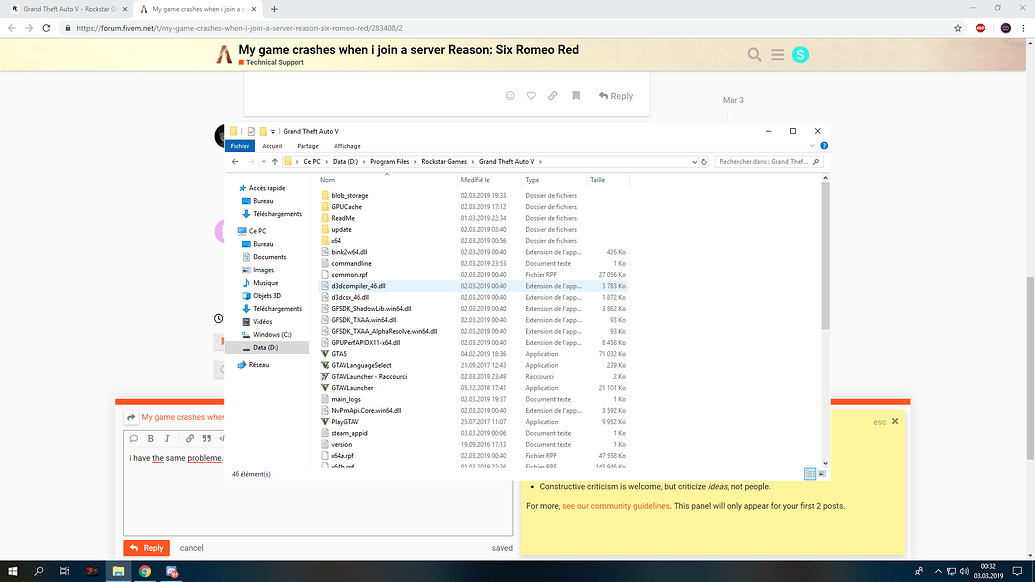The image size is (1035, 582).
Task: Refresh the Explorer address bar
Action: pos(704,162)
